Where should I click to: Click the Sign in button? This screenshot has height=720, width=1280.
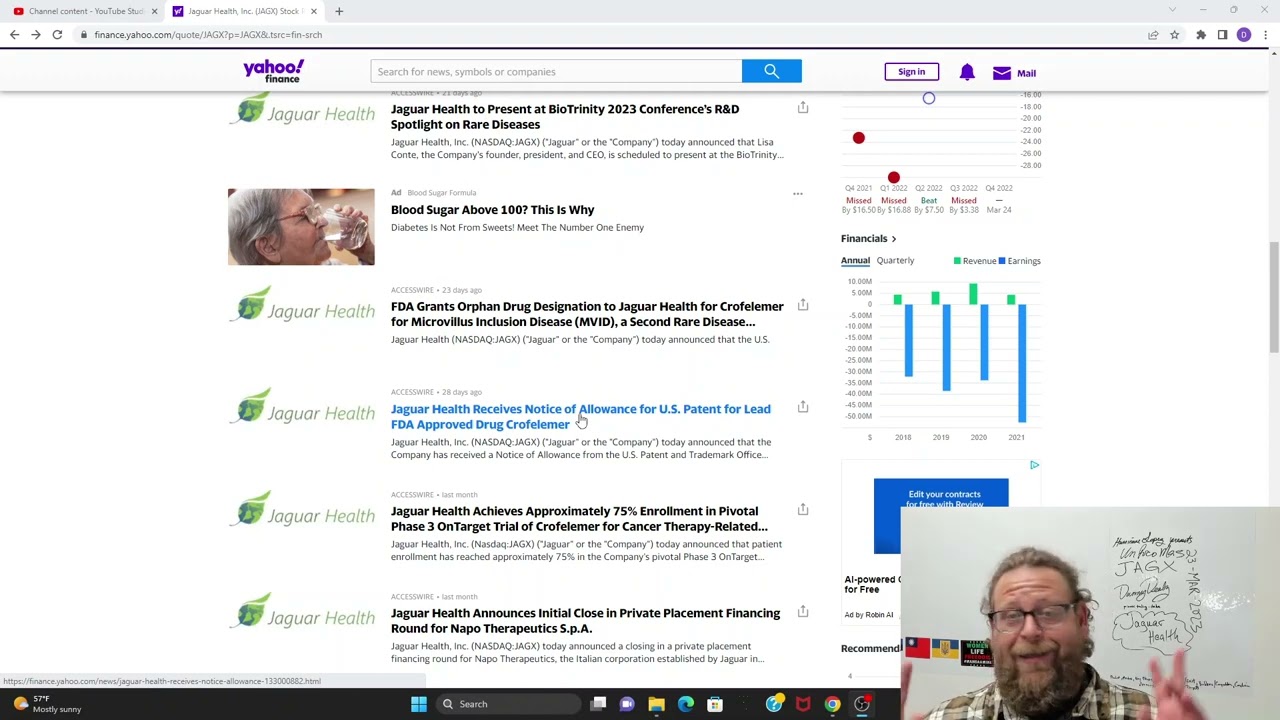[x=911, y=72]
